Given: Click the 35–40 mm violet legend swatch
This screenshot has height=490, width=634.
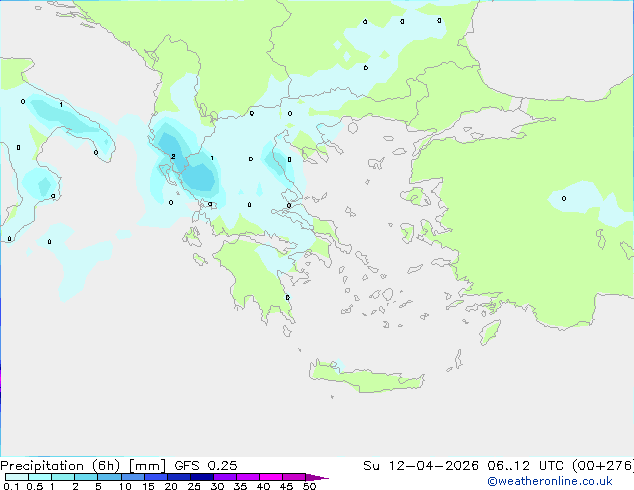Looking at the screenshot, I should [248, 477].
